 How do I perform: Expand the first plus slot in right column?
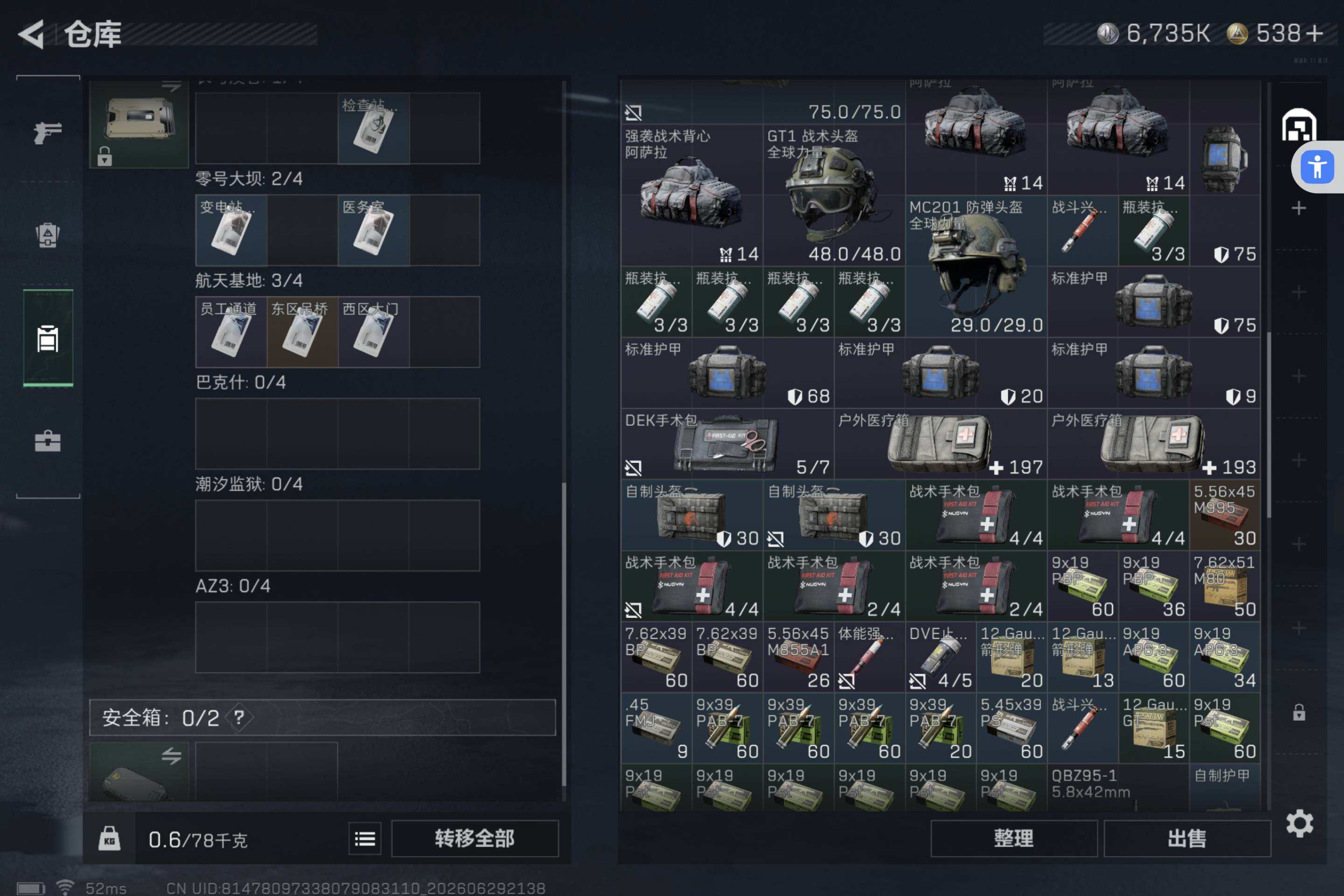[x=1299, y=208]
